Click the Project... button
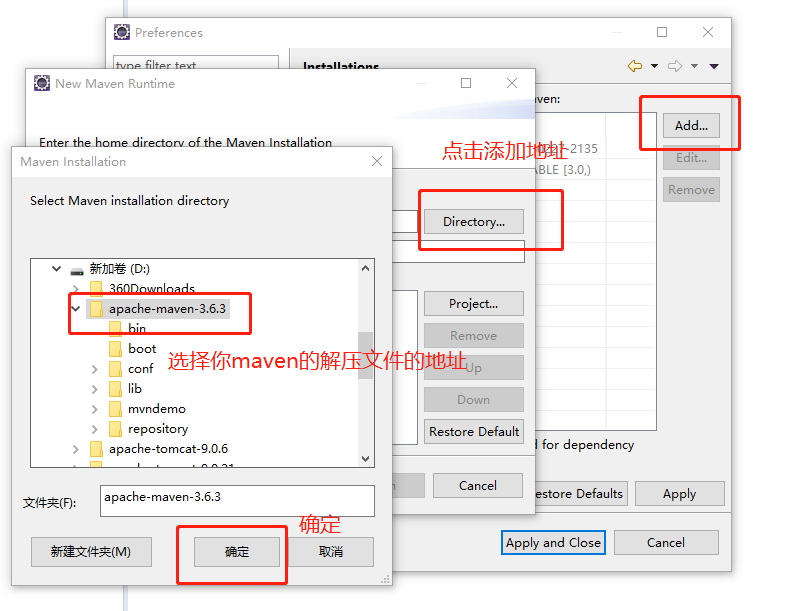The width and height of the screenshot is (785, 611). tap(474, 303)
